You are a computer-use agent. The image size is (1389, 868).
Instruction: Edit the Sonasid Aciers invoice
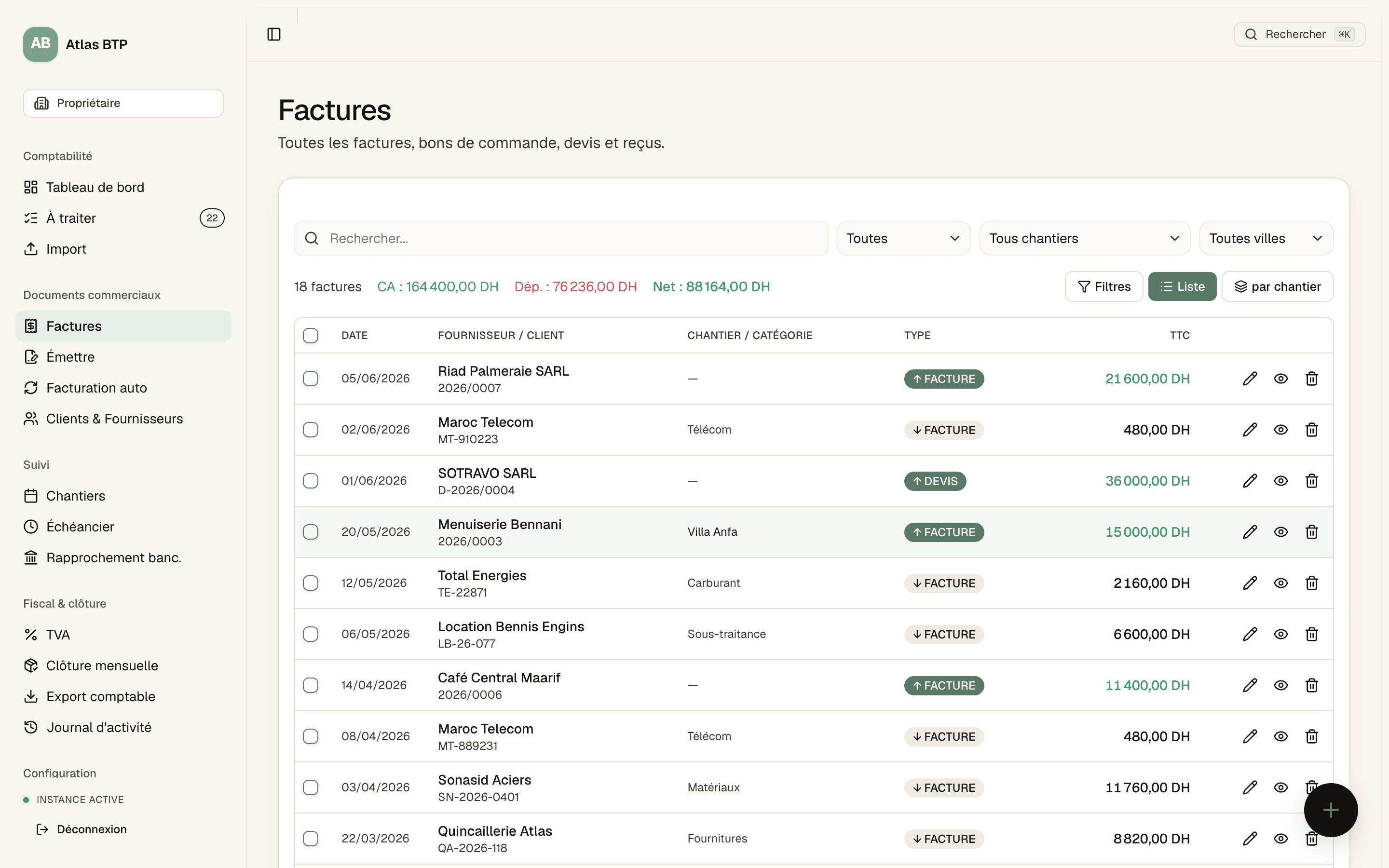click(1250, 787)
